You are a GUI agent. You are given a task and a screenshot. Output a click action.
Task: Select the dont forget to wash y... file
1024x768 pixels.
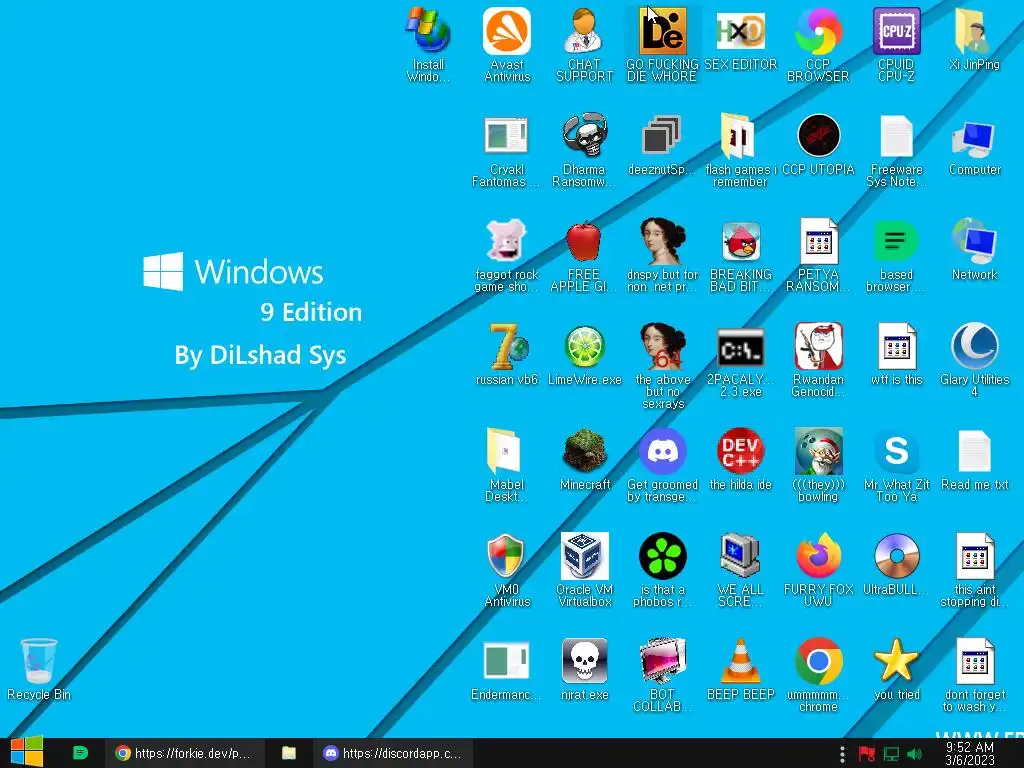[974, 675]
